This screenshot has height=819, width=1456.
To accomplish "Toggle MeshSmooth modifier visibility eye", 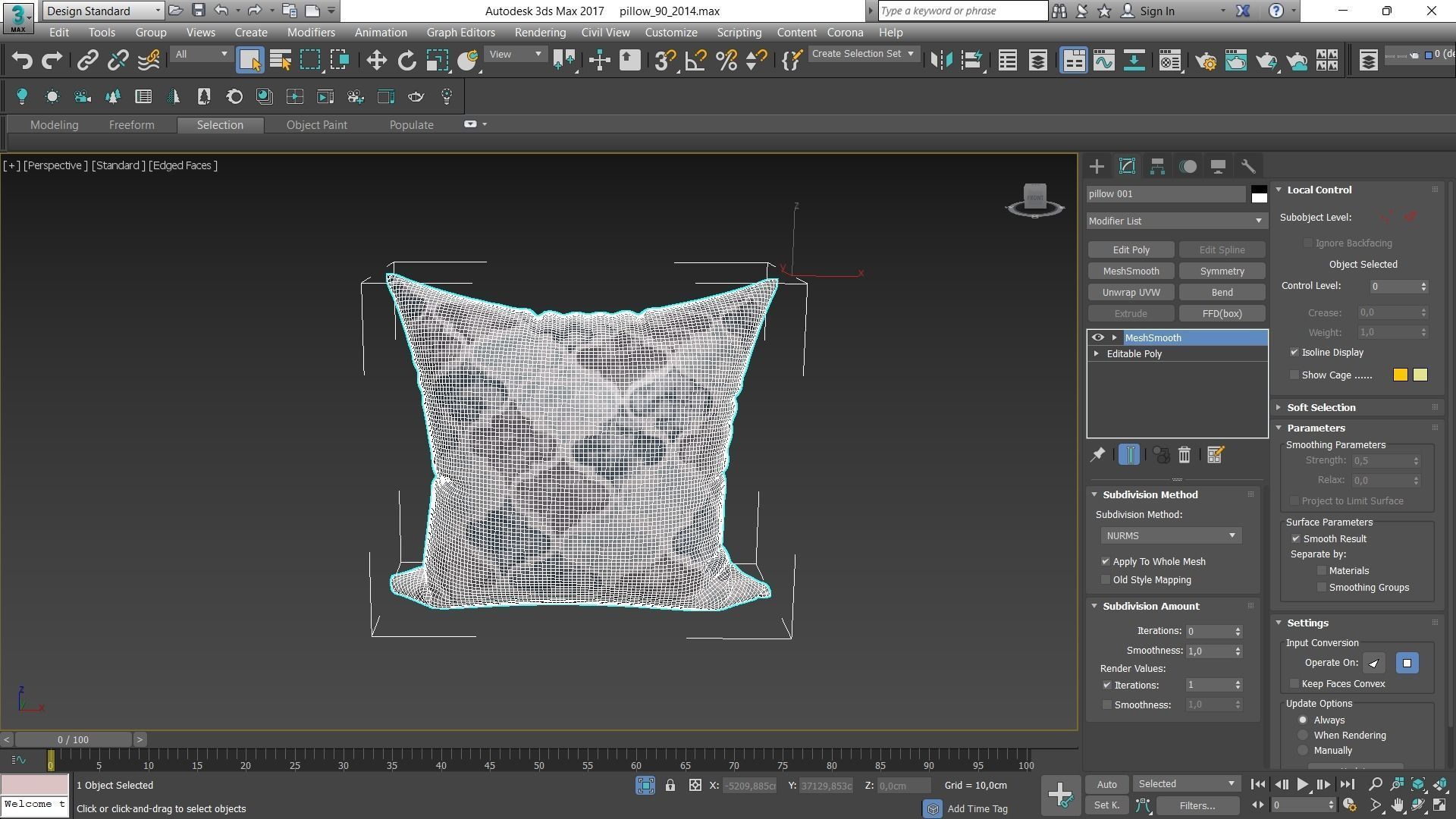I will pyautogui.click(x=1097, y=337).
